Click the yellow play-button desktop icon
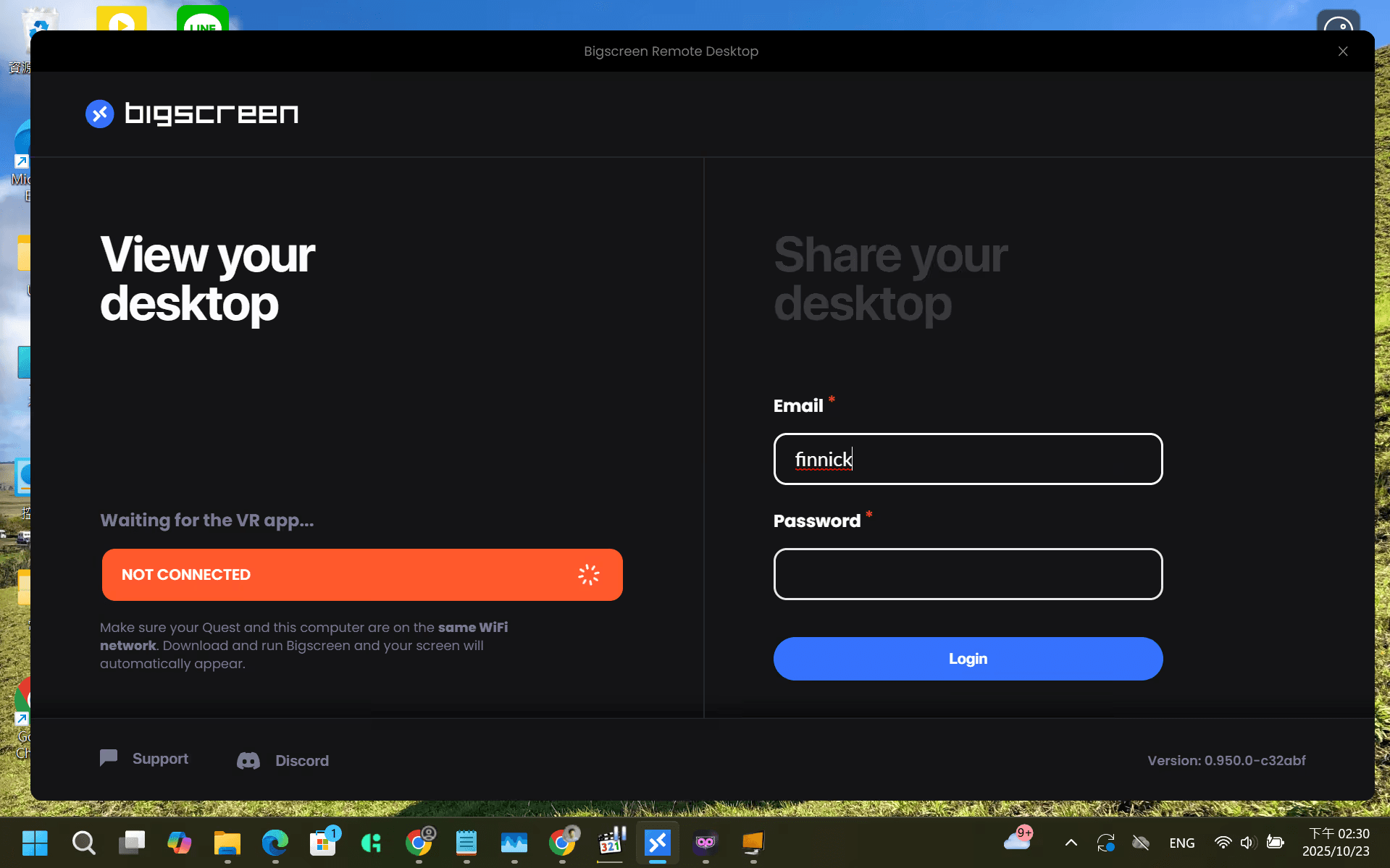The width and height of the screenshot is (1390, 868). coord(122,19)
